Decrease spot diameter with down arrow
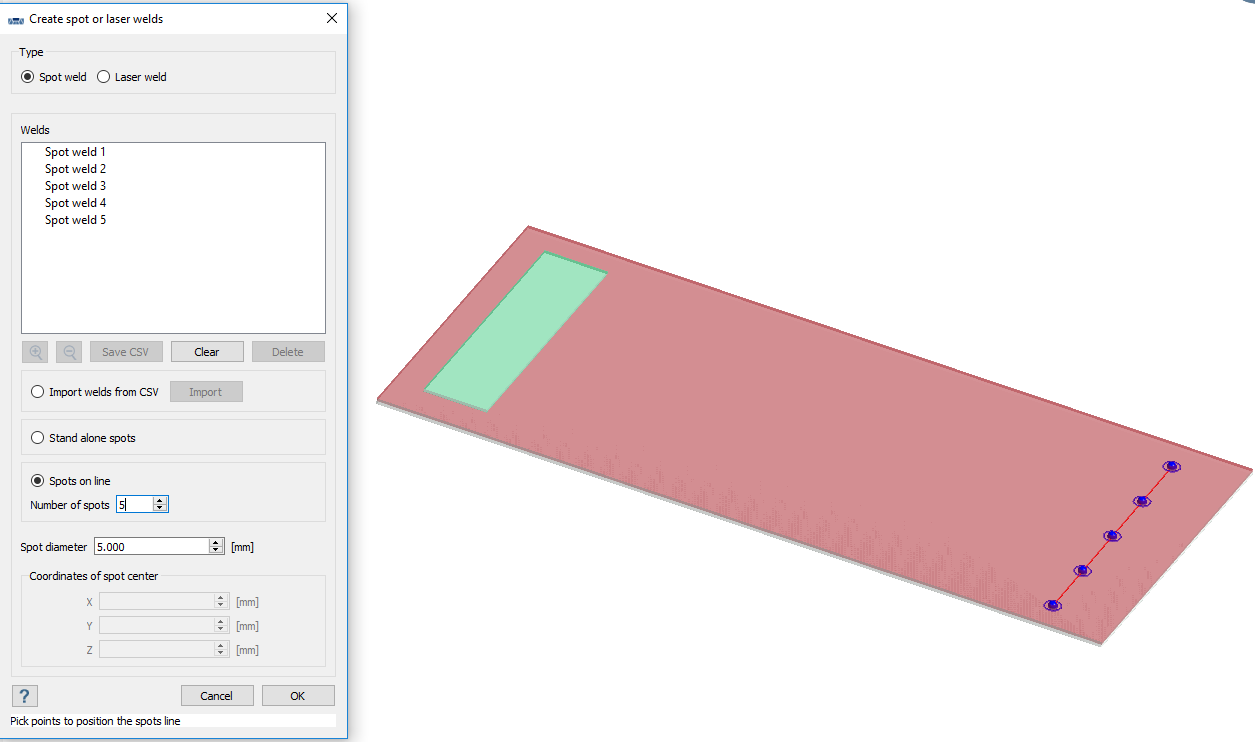 [x=216, y=550]
